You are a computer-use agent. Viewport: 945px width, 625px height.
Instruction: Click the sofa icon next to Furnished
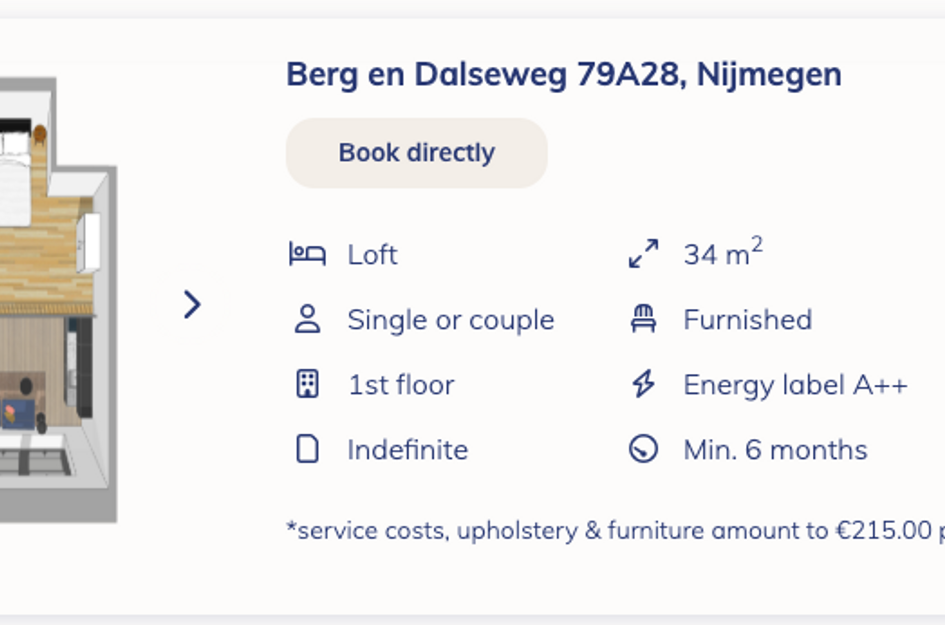pos(646,318)
